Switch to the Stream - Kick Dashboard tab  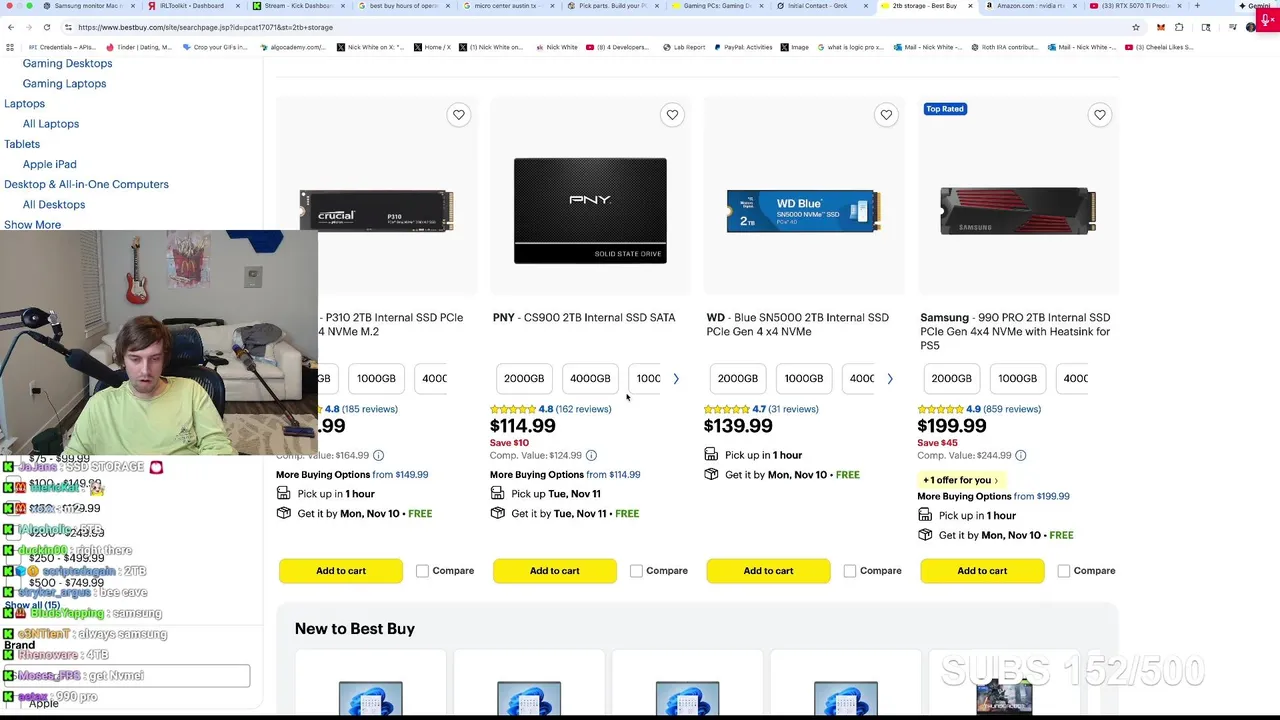tap(297, 6)
